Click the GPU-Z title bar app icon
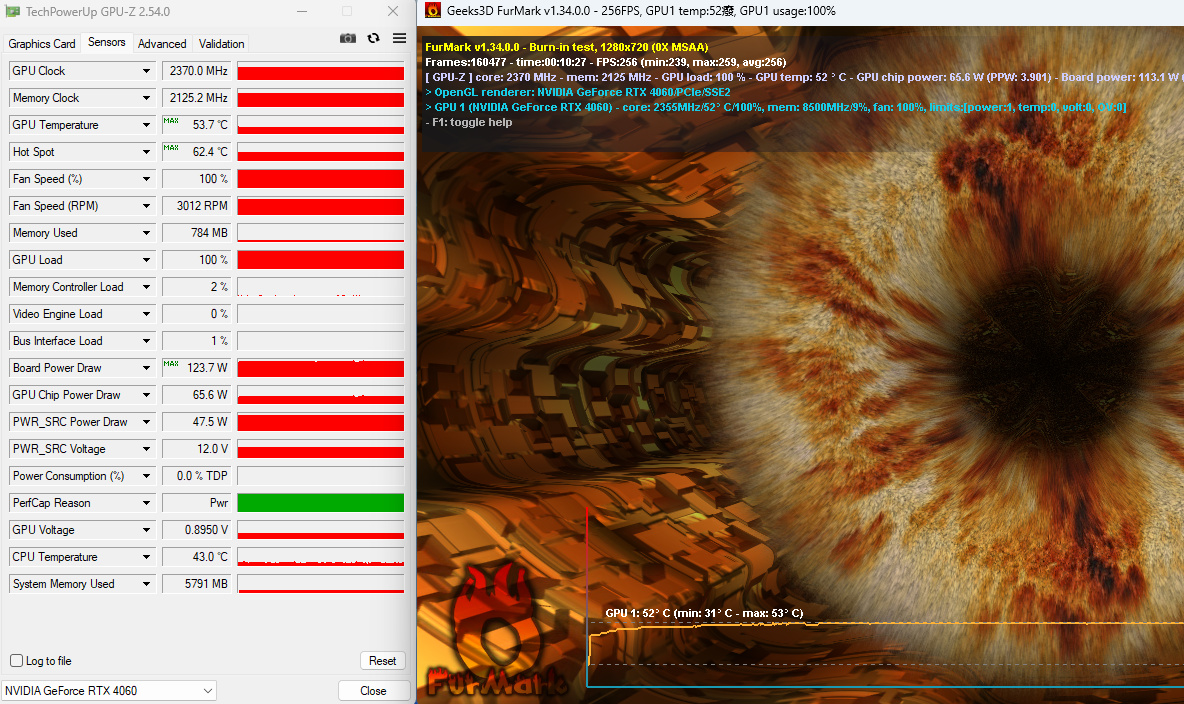1184x704 pixels. [x=12, y=12]
